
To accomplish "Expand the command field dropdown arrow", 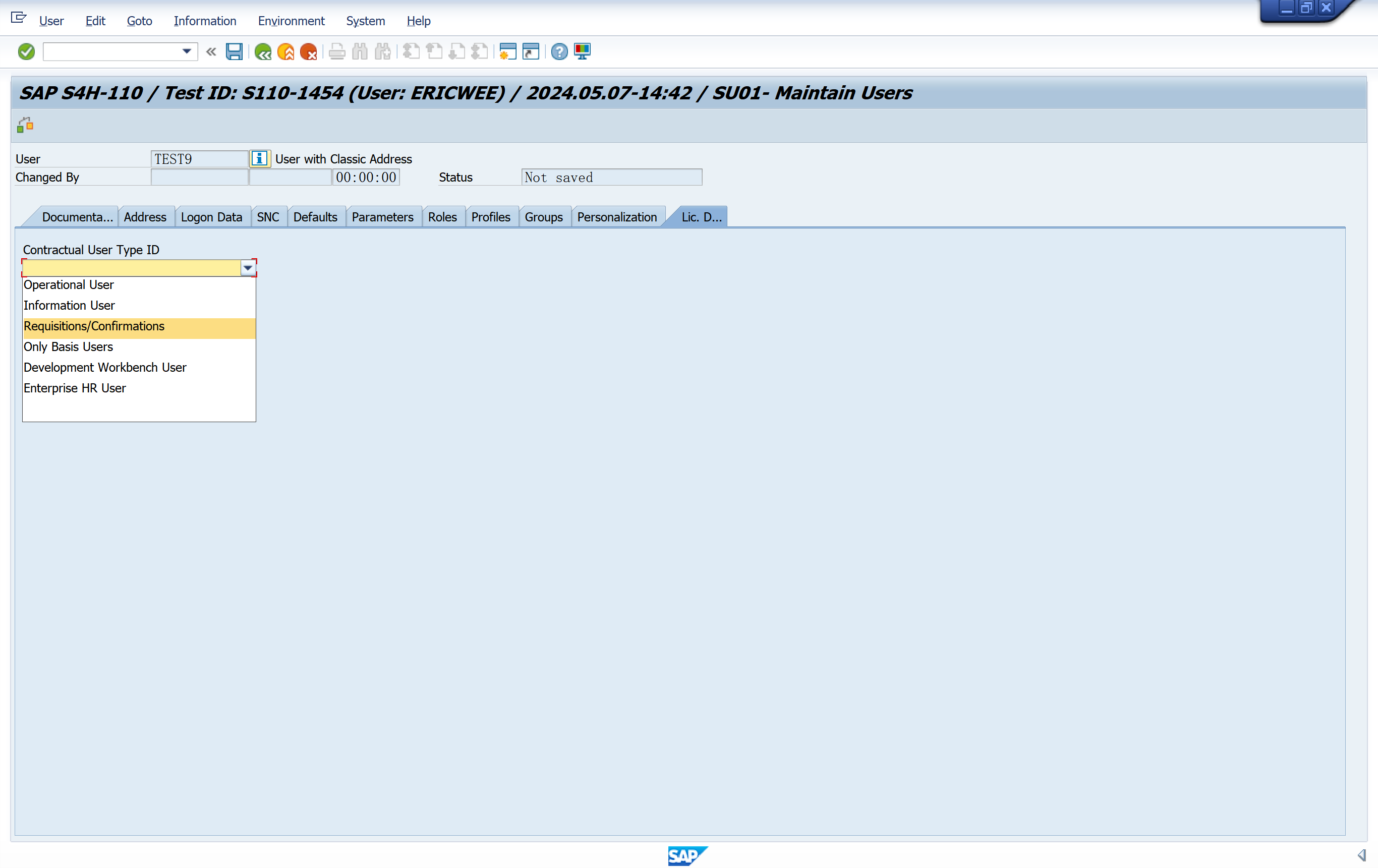I will [x=187, y=51].
